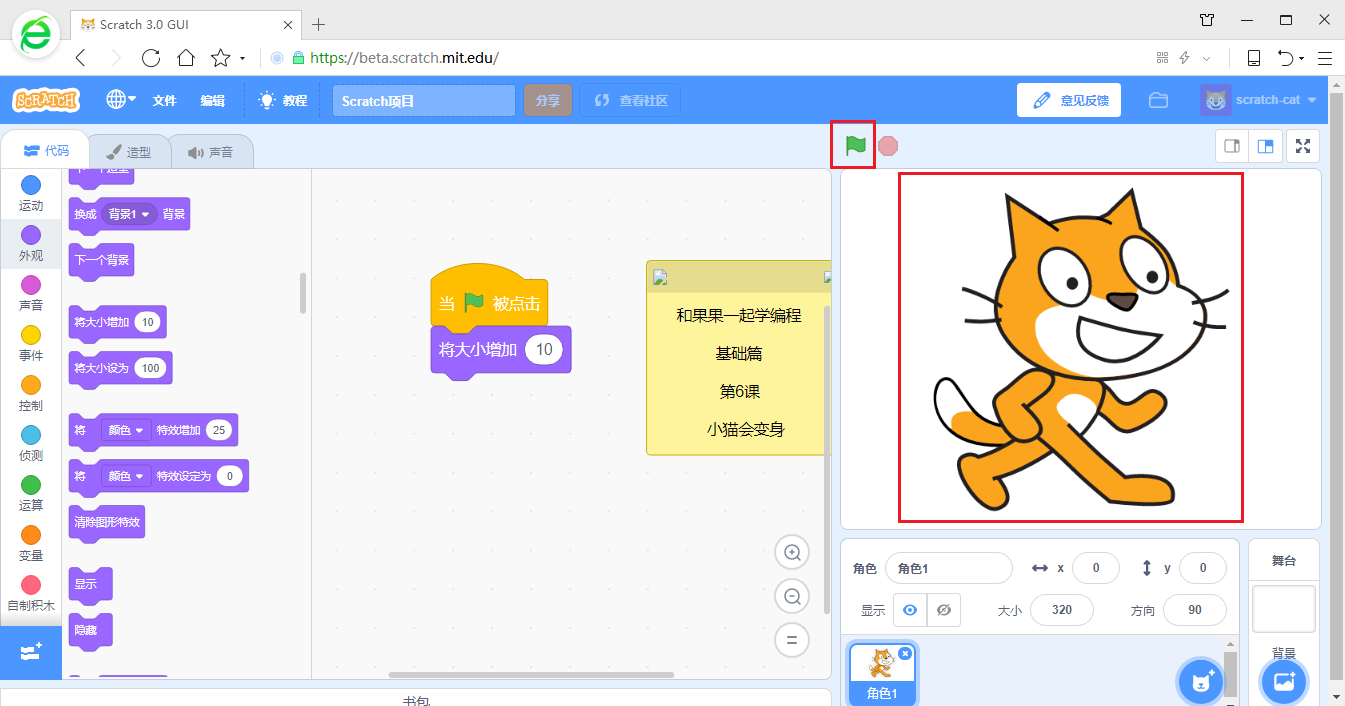
Task: Click the browser home icon
Action: coord(185,58)
